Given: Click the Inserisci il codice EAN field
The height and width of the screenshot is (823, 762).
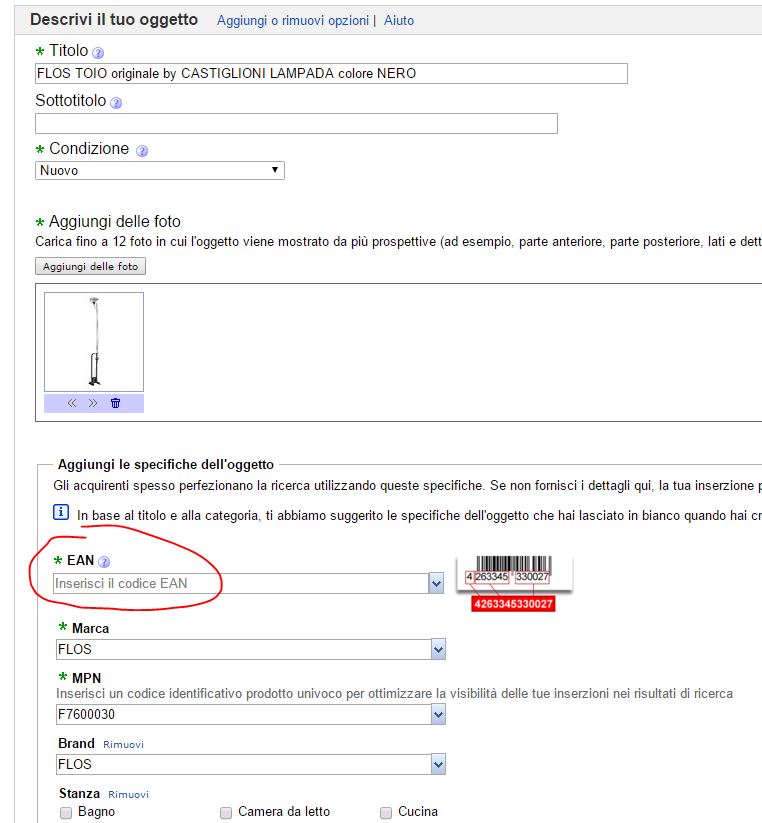Looking at the screenshot, I should coord(241,583).
